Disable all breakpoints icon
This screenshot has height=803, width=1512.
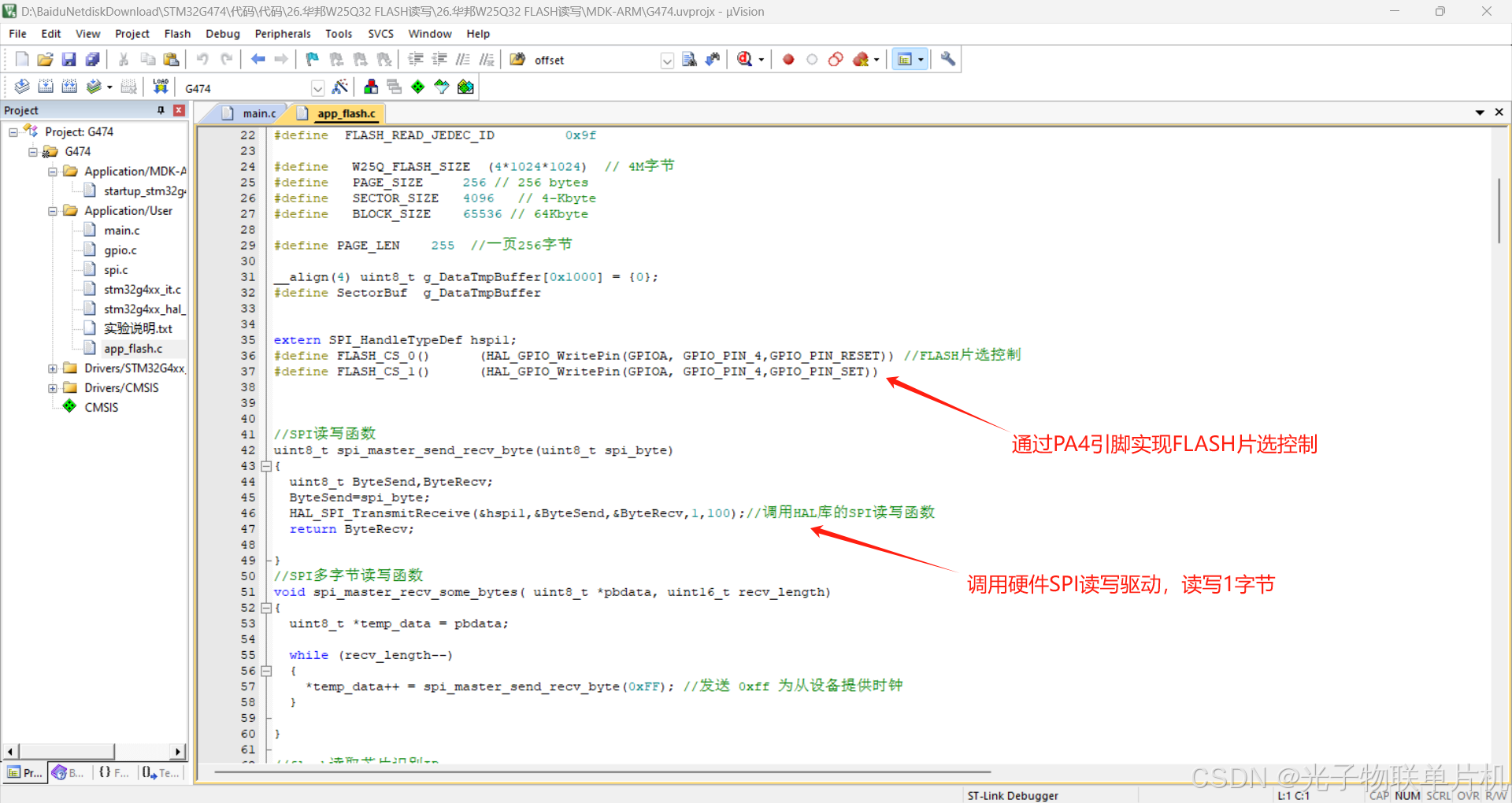(x=836, y=60)
